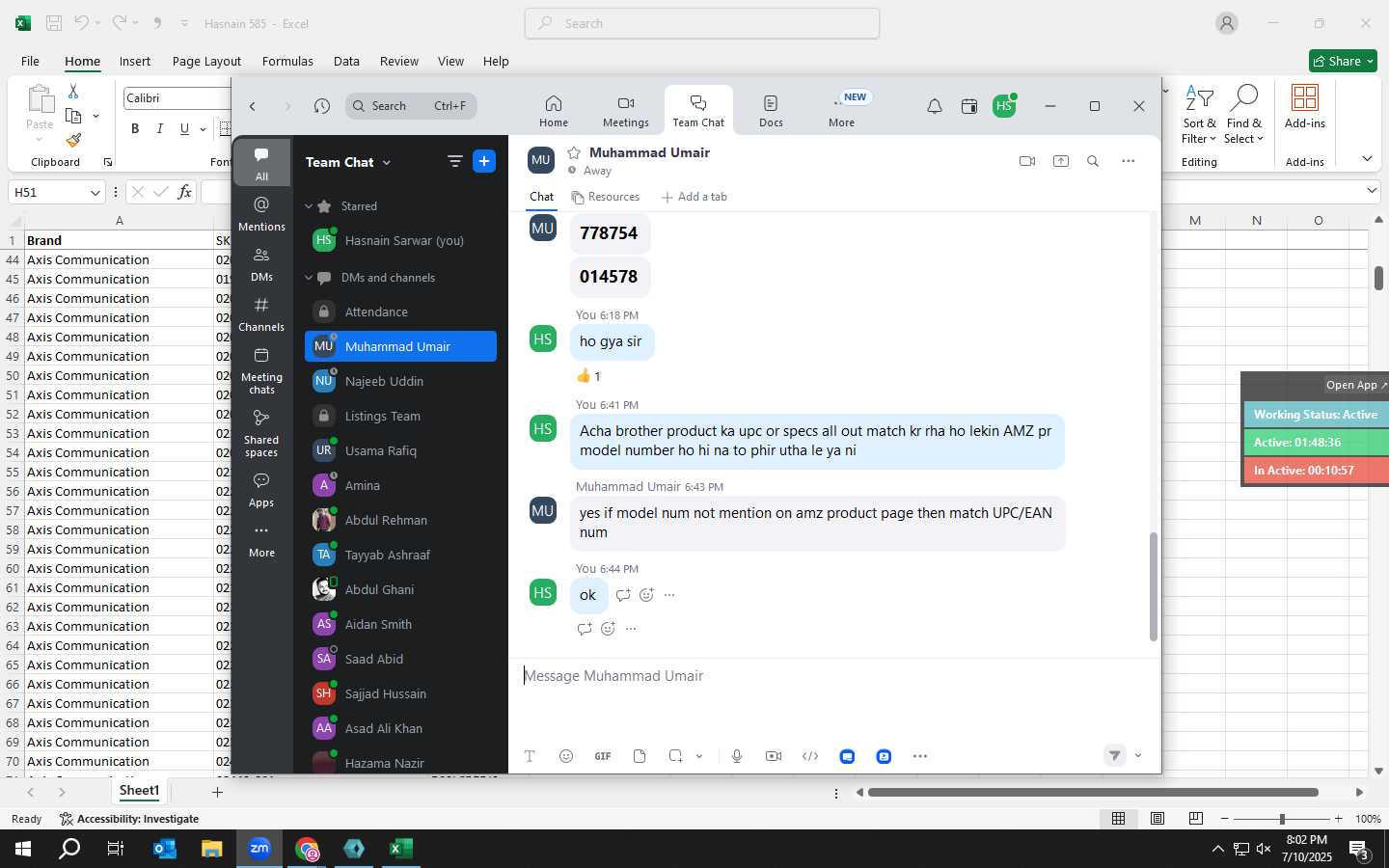Switch to Zoom Docs tab
This screenshot has height=868, width=1389.
tap(771, 111)
